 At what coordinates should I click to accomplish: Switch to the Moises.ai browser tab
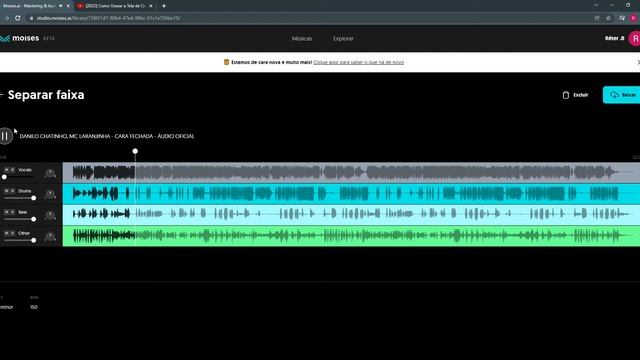point(29,6)
